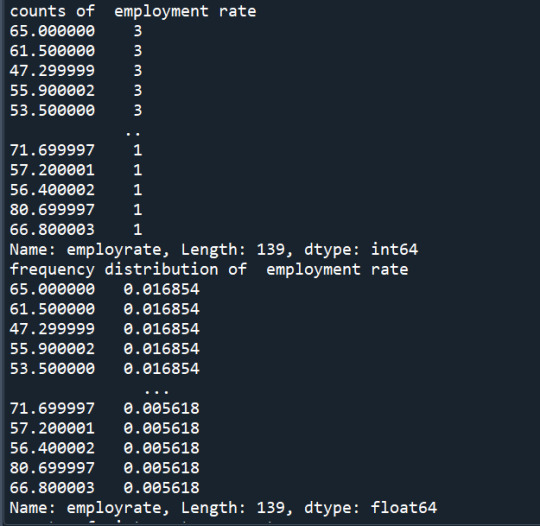
Task: Select 71.699997 in the counts list
Action: pyautogui.click(x=52, y=150)
